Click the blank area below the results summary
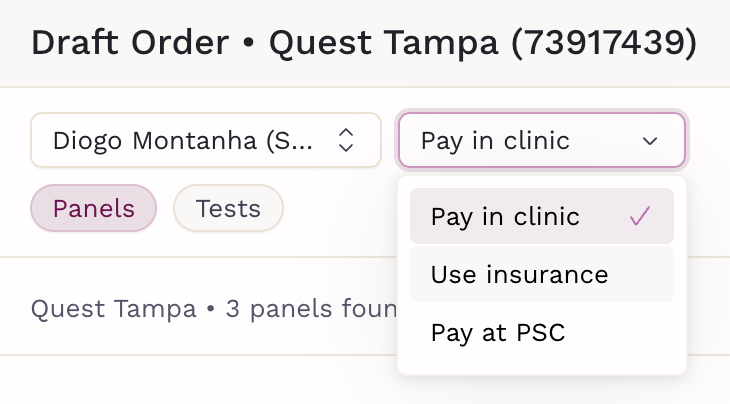The width and height of the screenshot is (730, 404). click(x=200, y=380)
